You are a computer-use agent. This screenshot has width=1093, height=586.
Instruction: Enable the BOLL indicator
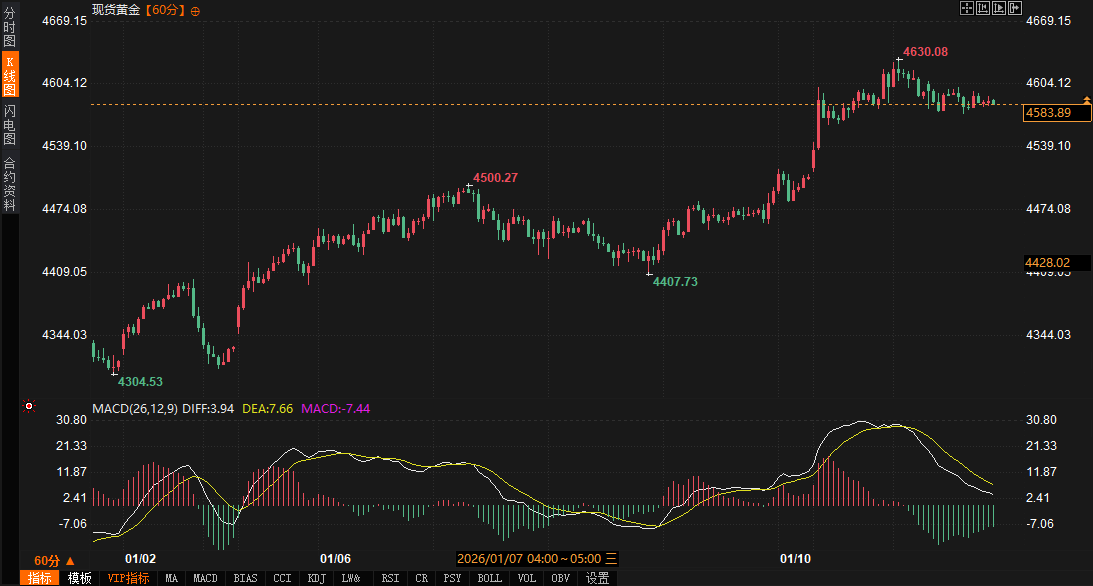tap(490, 578)
